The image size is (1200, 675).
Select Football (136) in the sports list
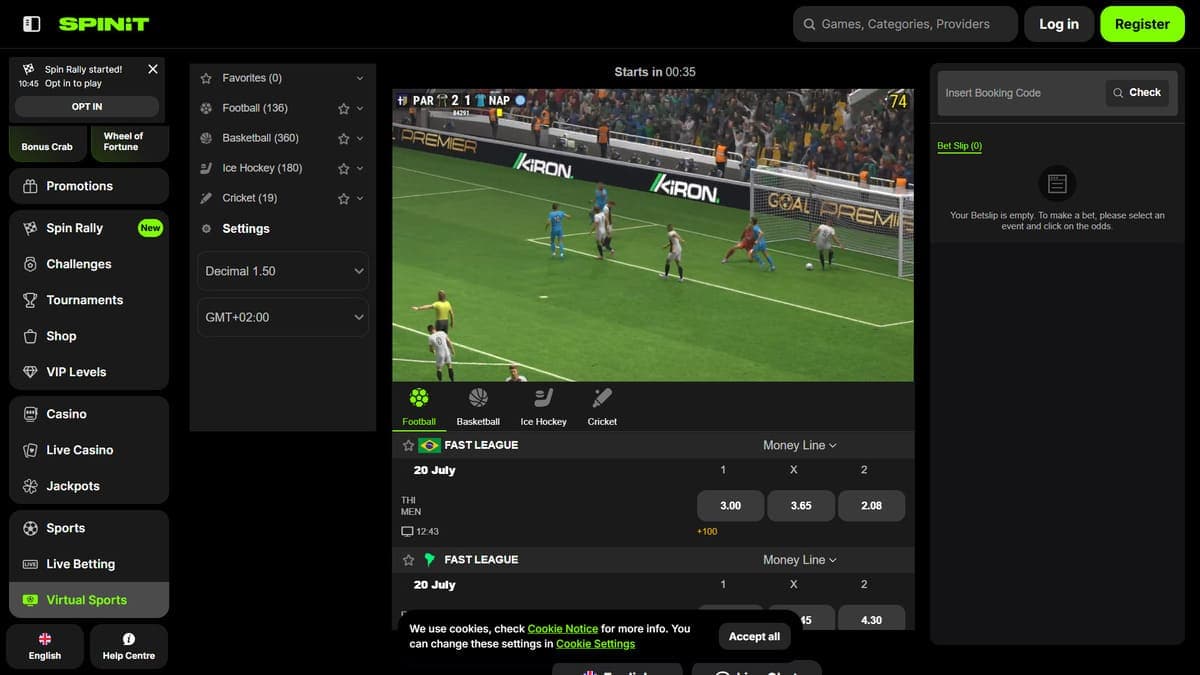click(255, 108)
